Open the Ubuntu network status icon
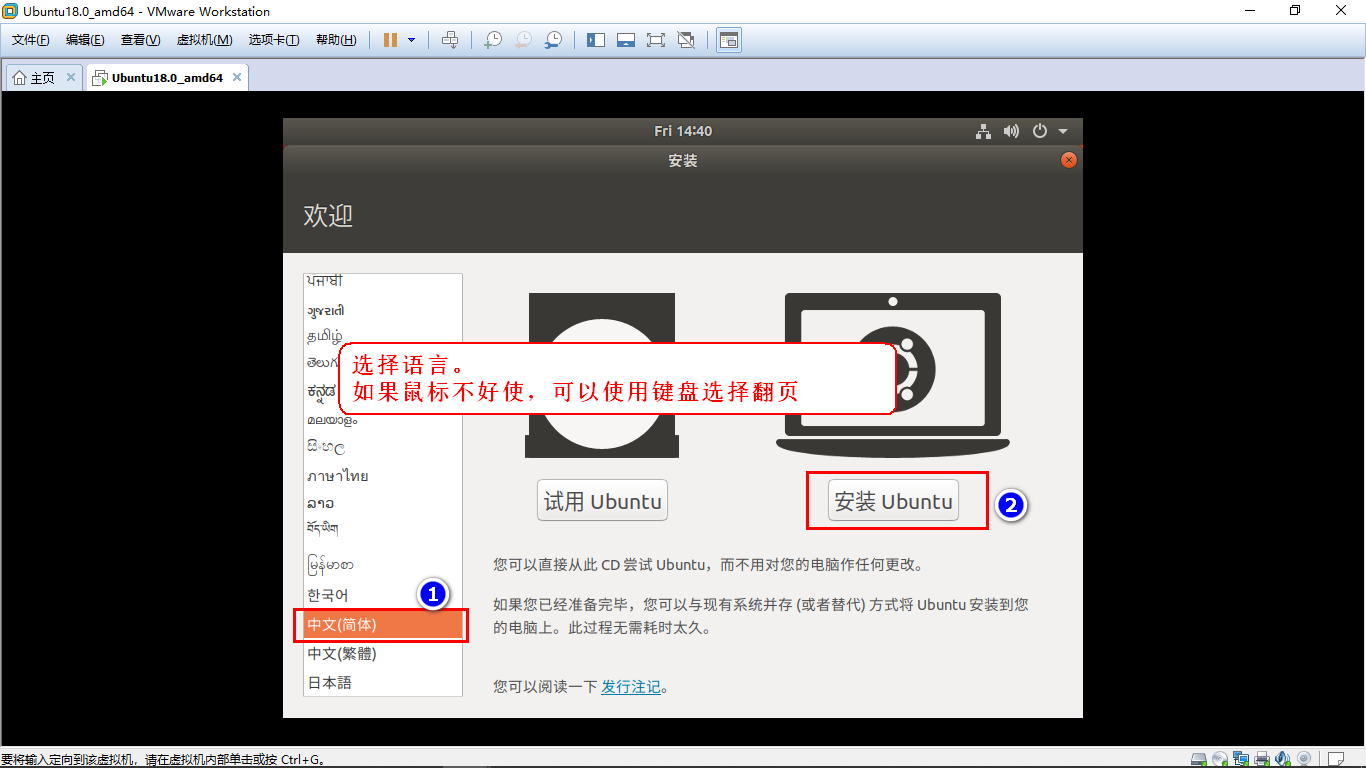1366x768 pixels. click(984, 131)
